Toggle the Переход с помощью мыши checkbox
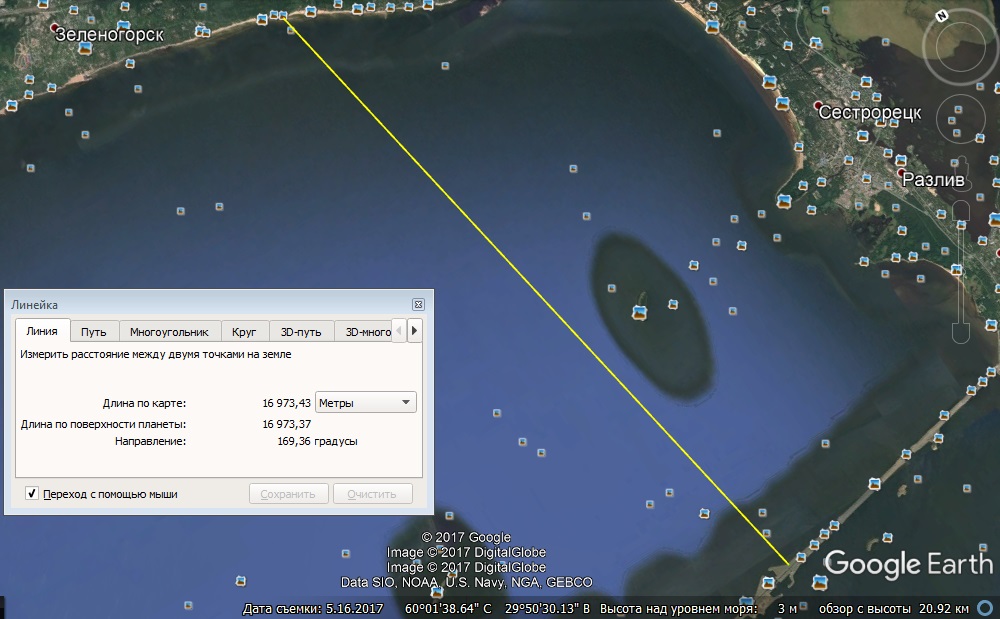Viewport: 1000px width, 619px height. coord(31,493)
